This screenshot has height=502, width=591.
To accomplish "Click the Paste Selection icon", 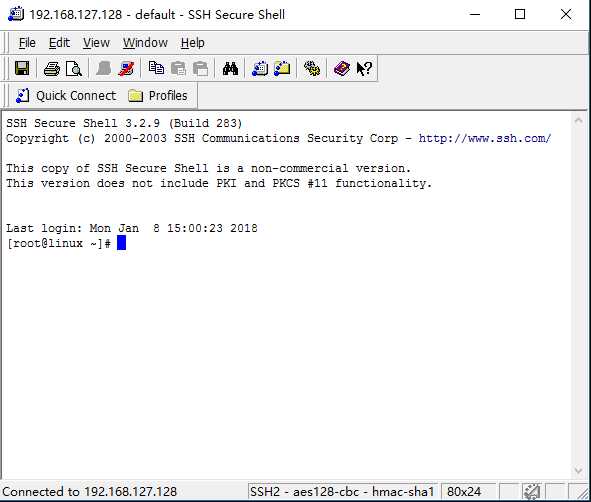I will (x=201, y=69).
